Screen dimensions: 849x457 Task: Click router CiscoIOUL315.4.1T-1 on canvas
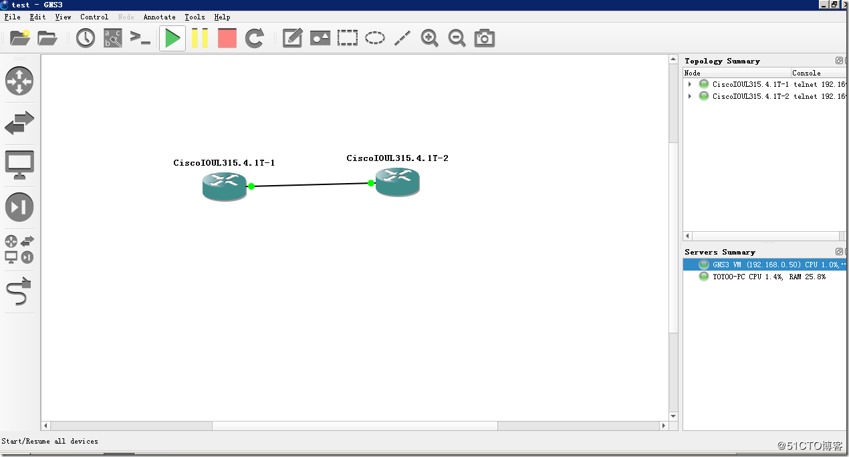pos(224,187)
